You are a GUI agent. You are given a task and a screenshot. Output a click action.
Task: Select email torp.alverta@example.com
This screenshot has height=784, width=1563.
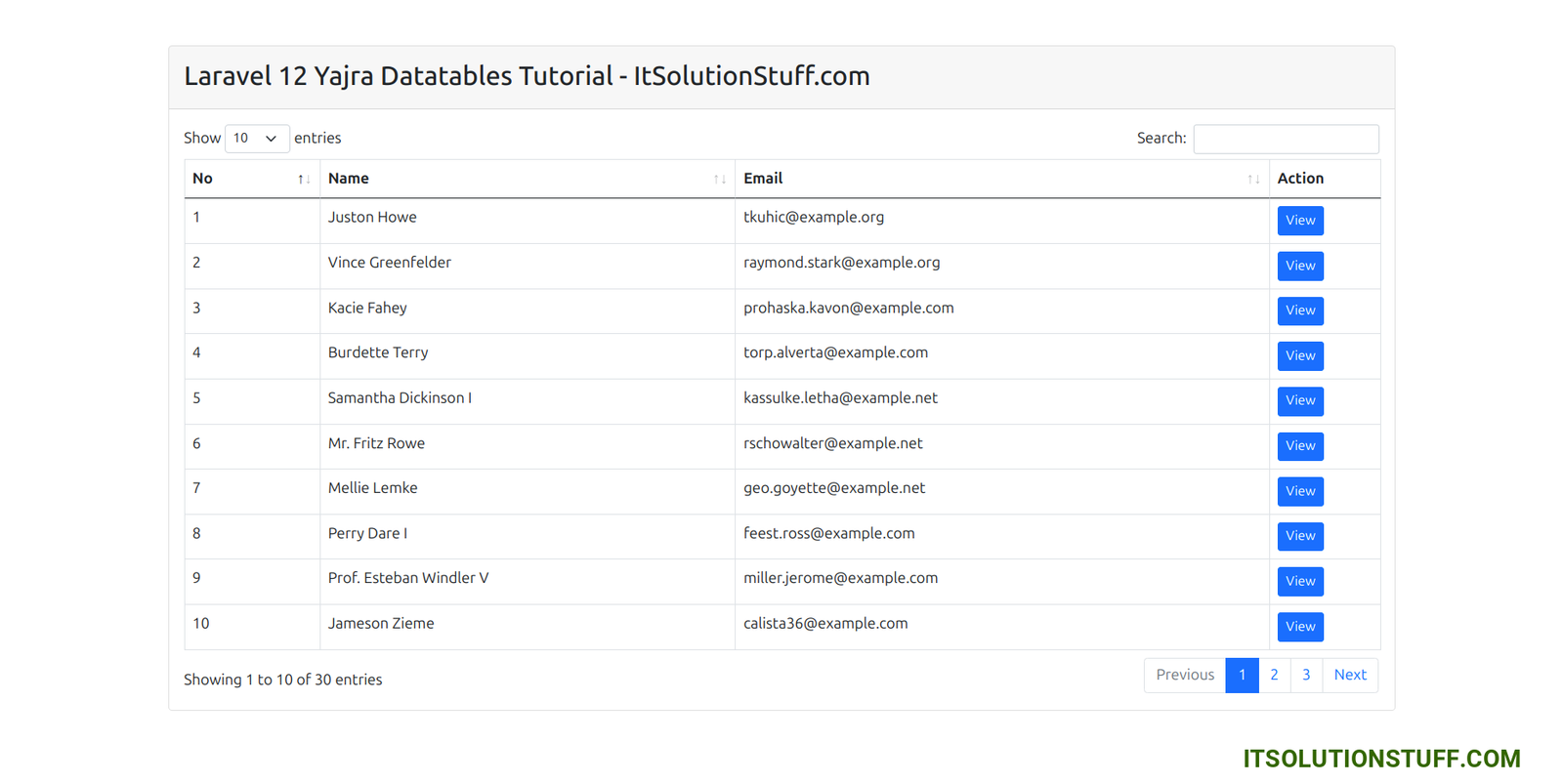pyautogui.click(x=835, y=353)
